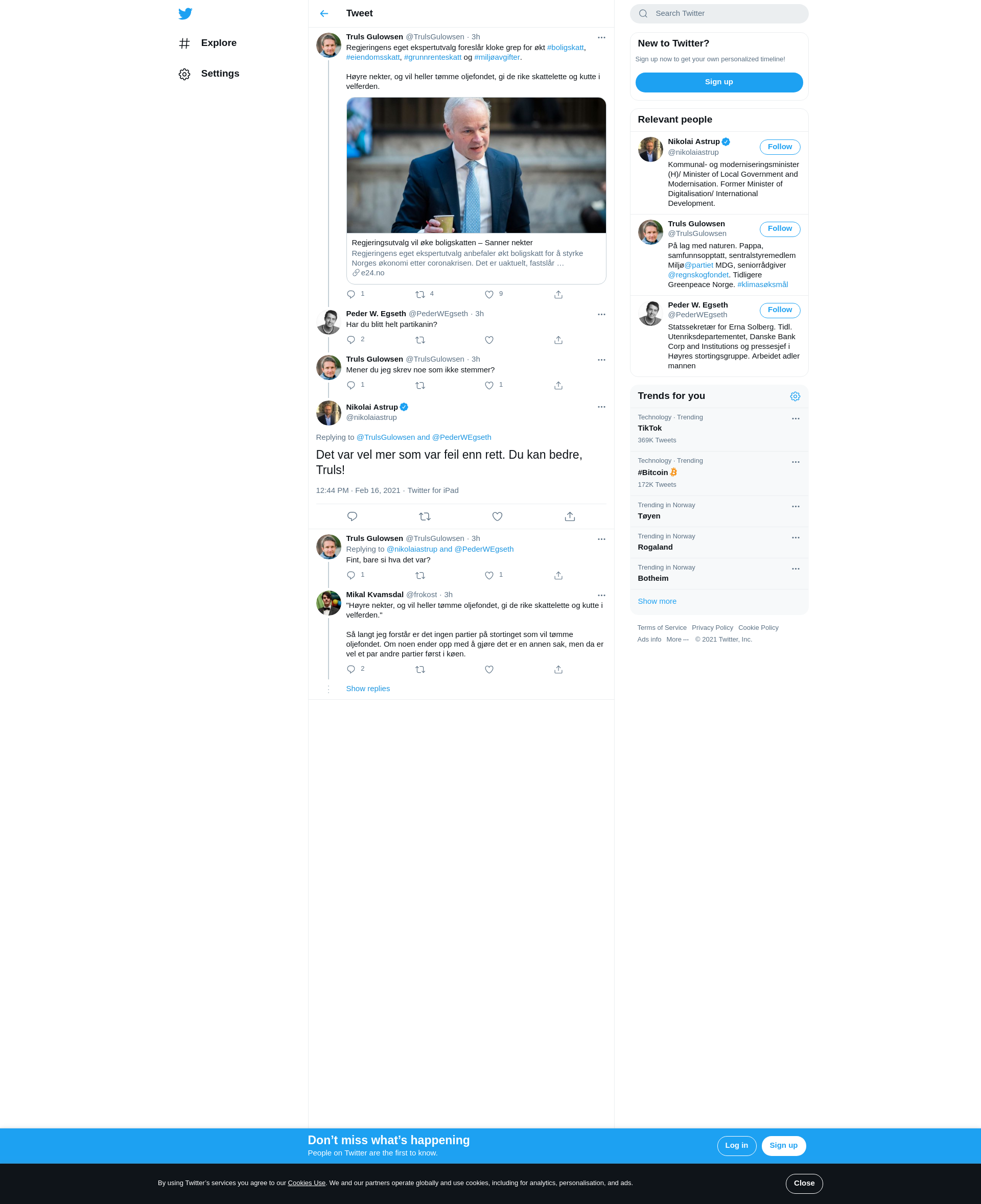981x1204 pixels.
Task: Click the Twitter bird logo
Action: [x=185, y=14]
